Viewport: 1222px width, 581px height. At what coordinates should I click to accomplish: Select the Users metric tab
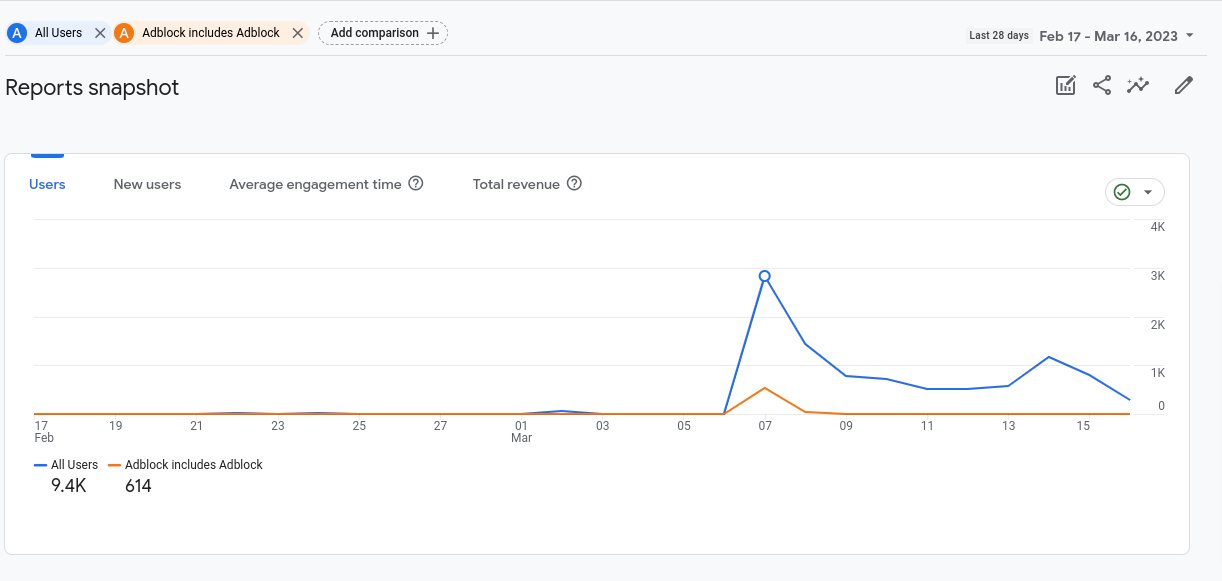pos(47,185)
